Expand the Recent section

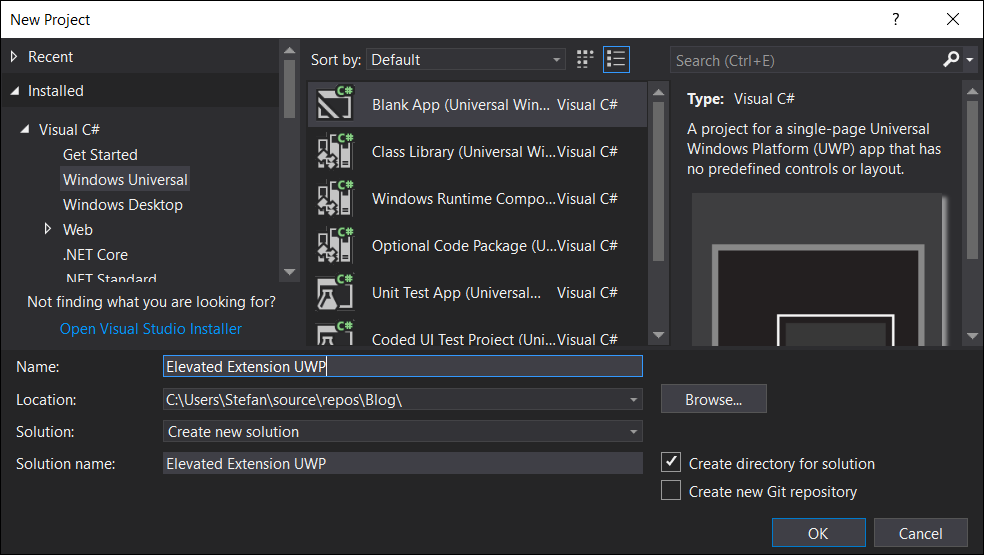pos(14,57)
